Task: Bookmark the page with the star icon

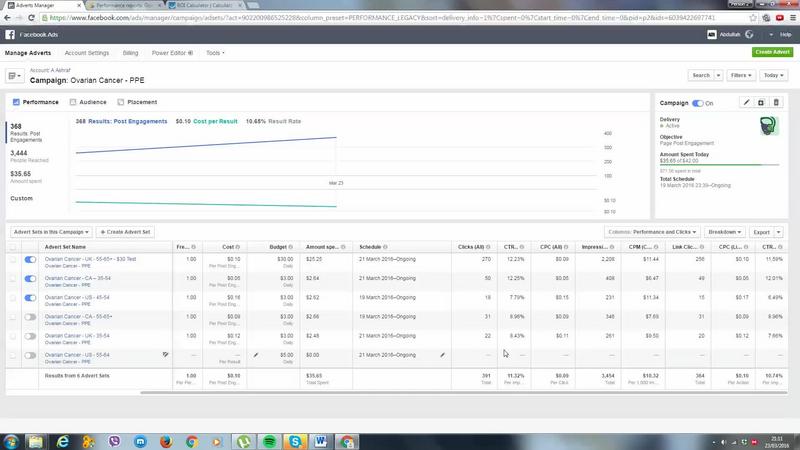Action: [x=753, y=18]
